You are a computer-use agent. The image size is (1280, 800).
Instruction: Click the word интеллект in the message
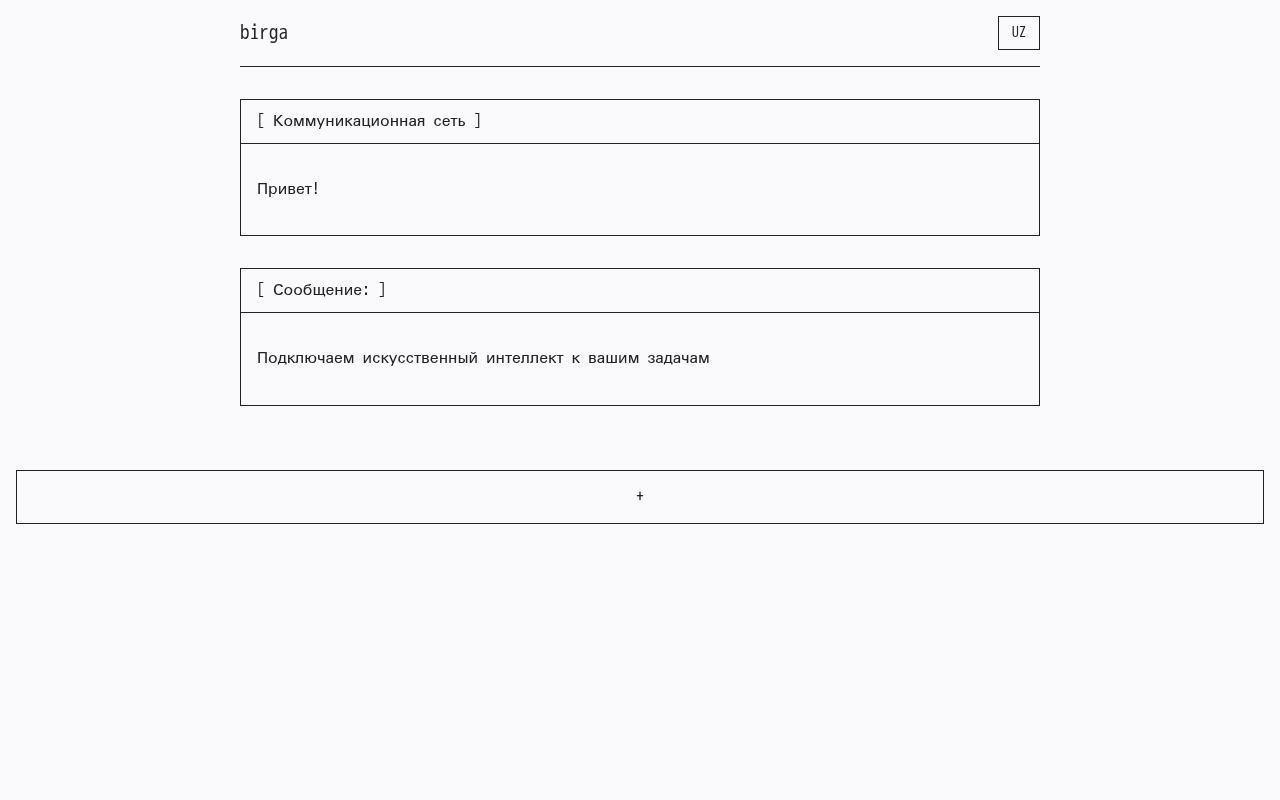[x=525, y=358]
